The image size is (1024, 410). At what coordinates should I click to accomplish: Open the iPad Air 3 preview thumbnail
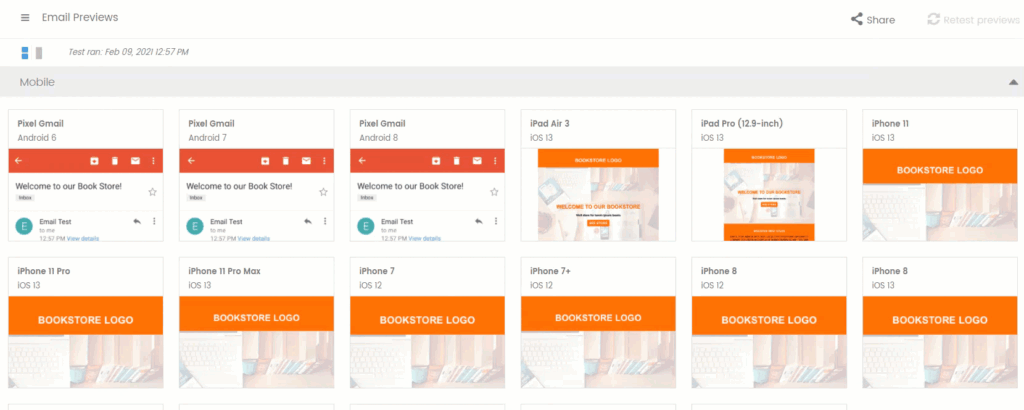pyautogui.click(x=598, y=195)
